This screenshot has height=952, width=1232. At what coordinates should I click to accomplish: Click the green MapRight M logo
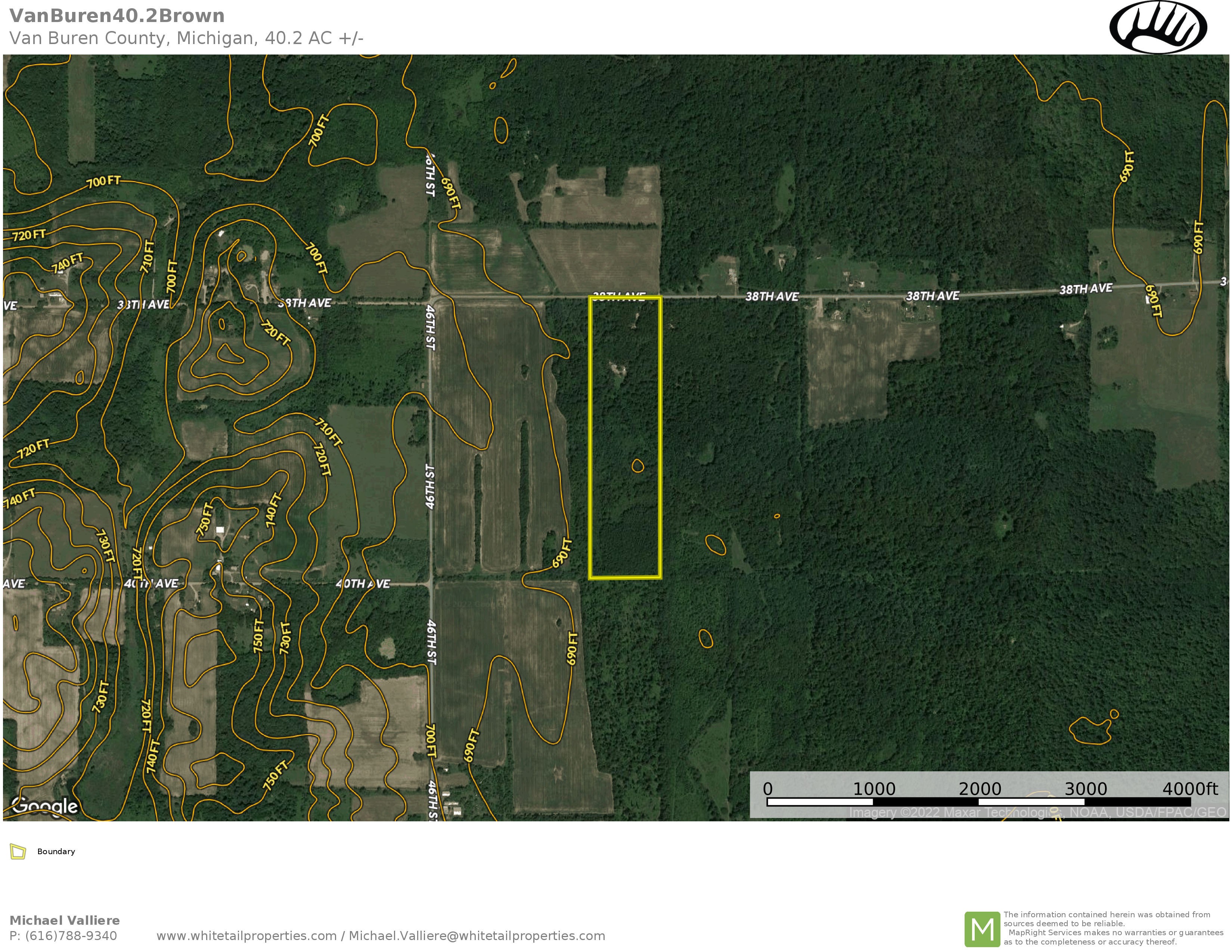982,930
